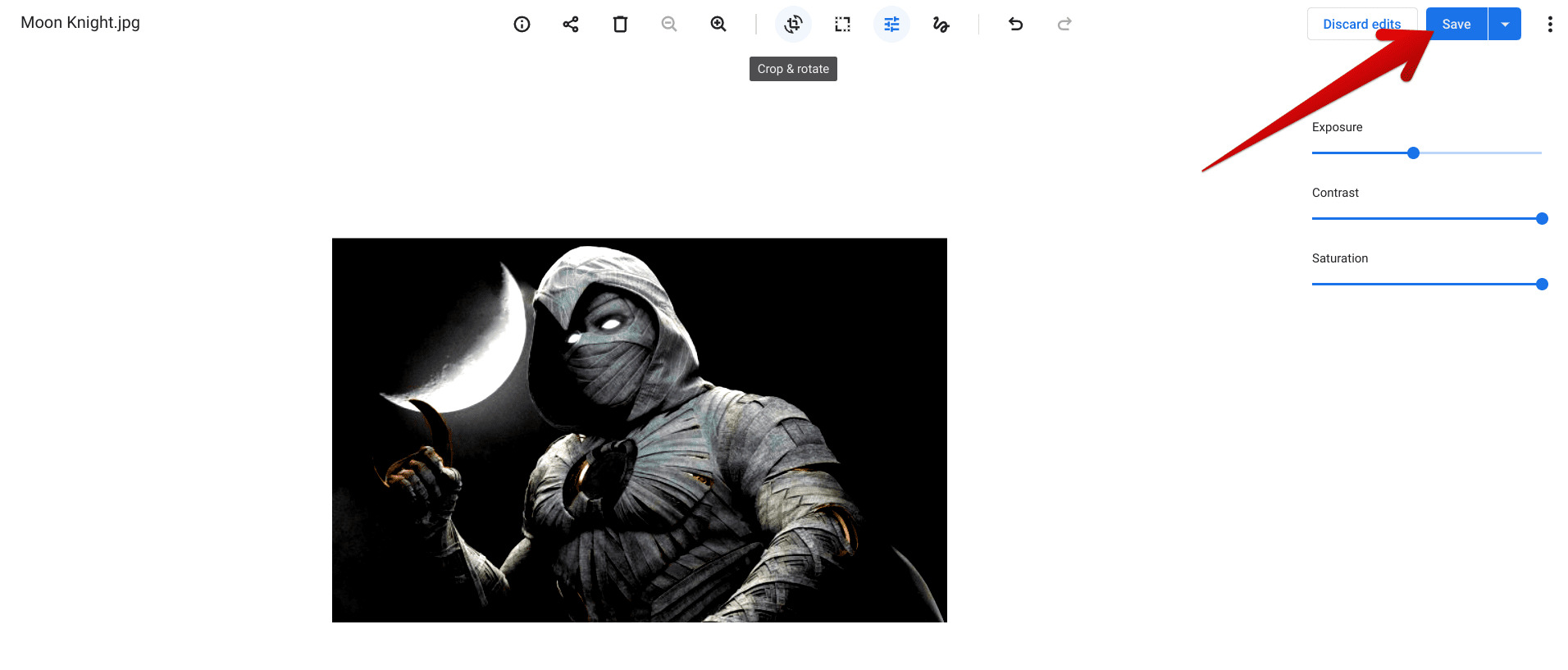1568x670 pixels.
Task: Delete the image with trash icon
Action: [620, 25]
